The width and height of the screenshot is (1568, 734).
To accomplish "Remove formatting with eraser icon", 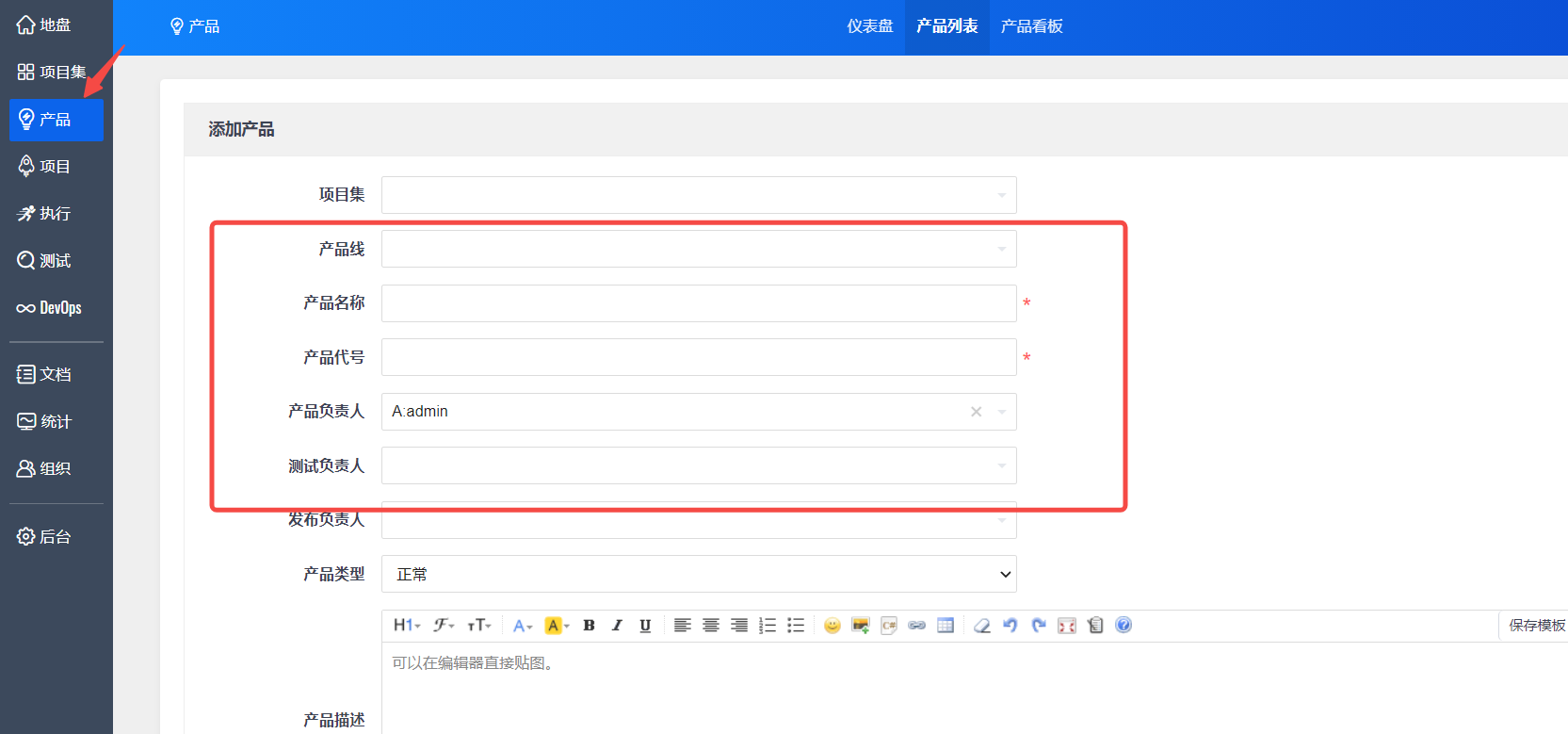I will tap(982, 626).
